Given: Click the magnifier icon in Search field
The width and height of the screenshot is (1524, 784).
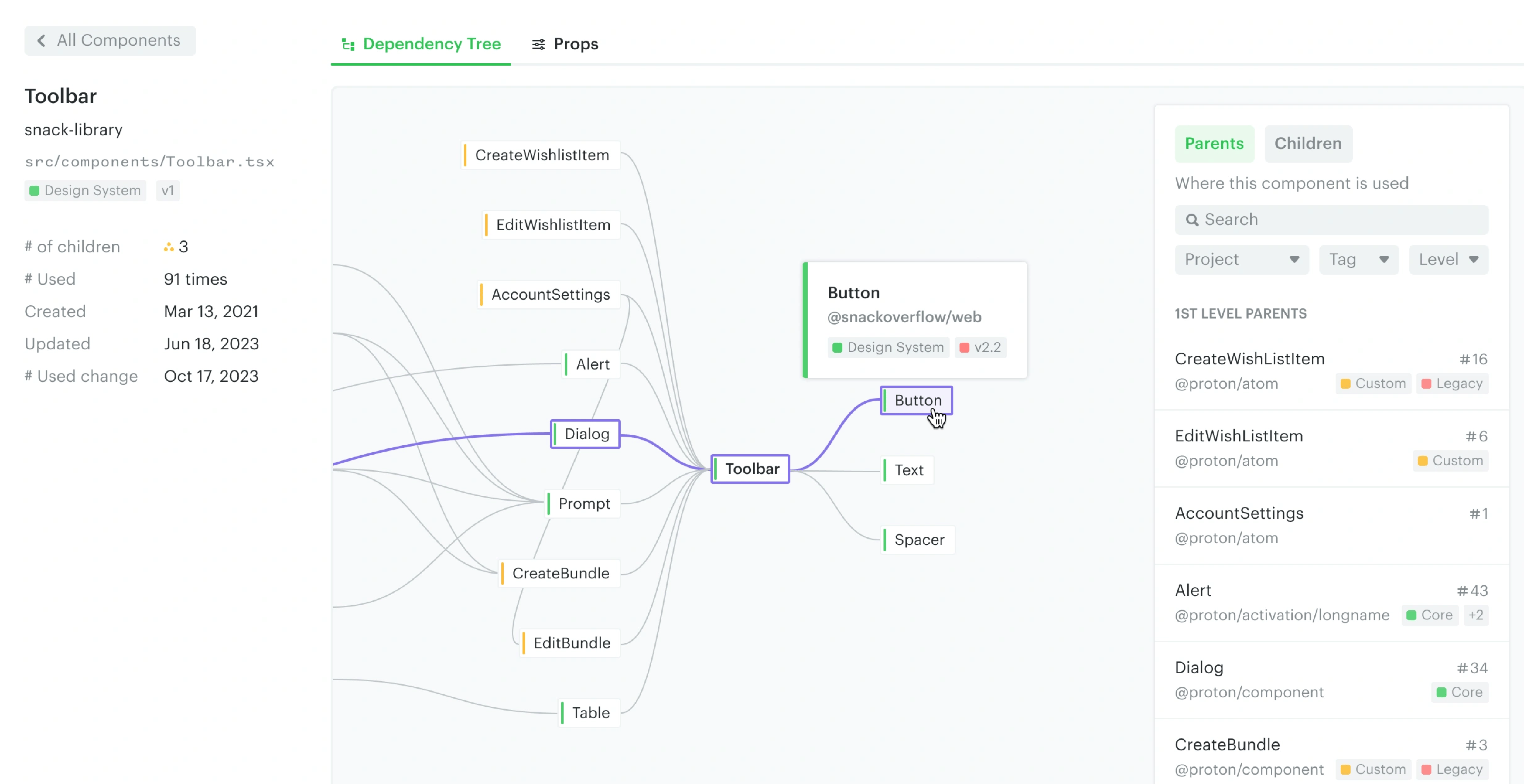Looking at the screenshot, I should tap(1192, 220).
